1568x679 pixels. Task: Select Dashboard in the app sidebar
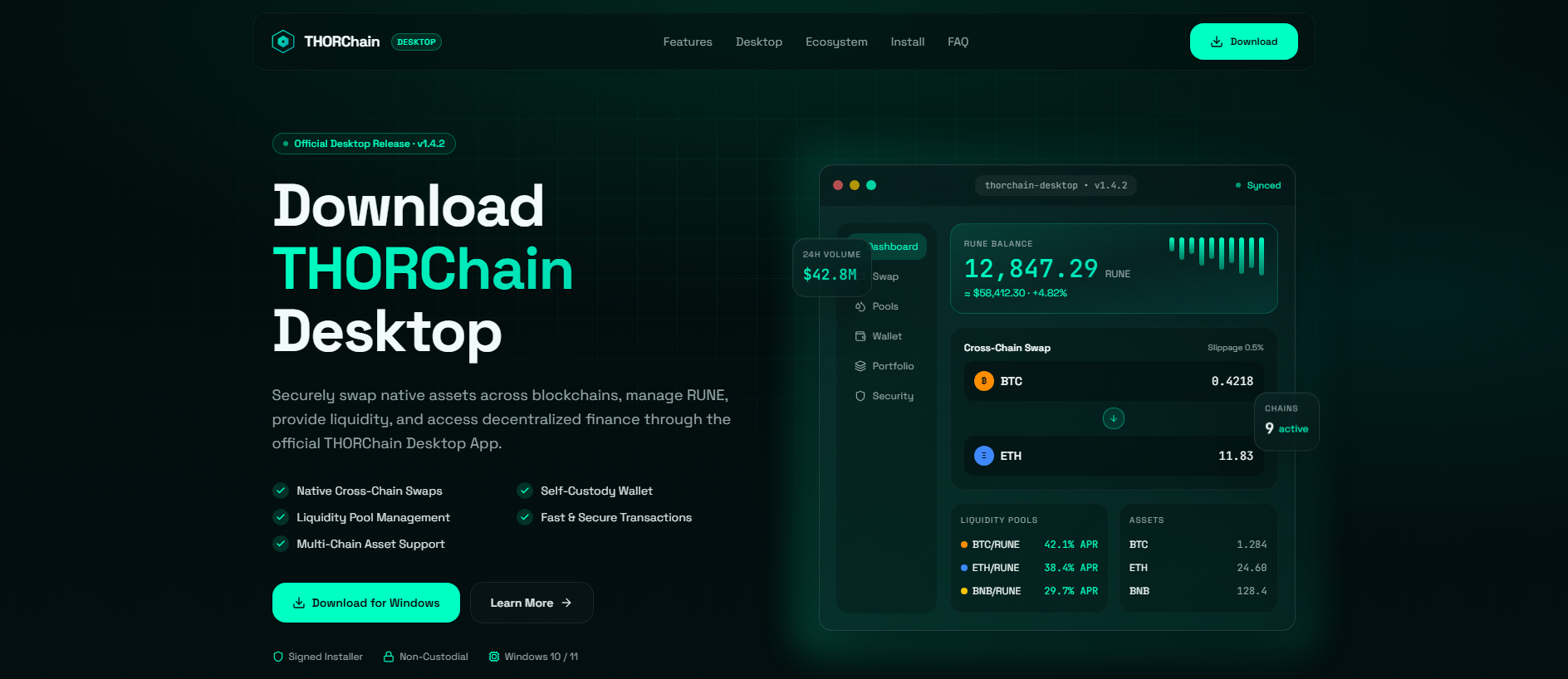[887, 247]
